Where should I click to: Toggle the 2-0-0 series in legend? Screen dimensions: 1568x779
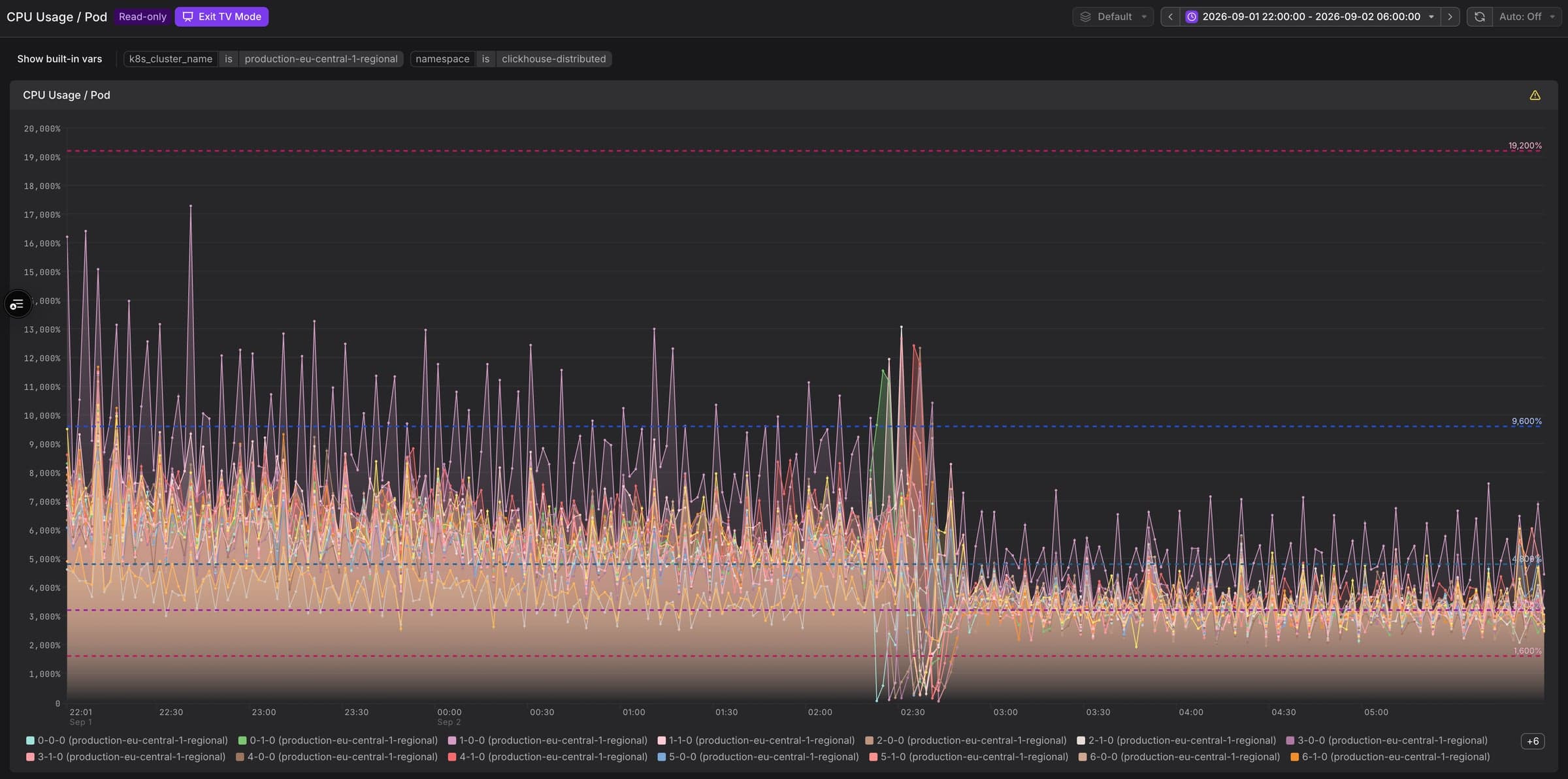coord(966,740)
